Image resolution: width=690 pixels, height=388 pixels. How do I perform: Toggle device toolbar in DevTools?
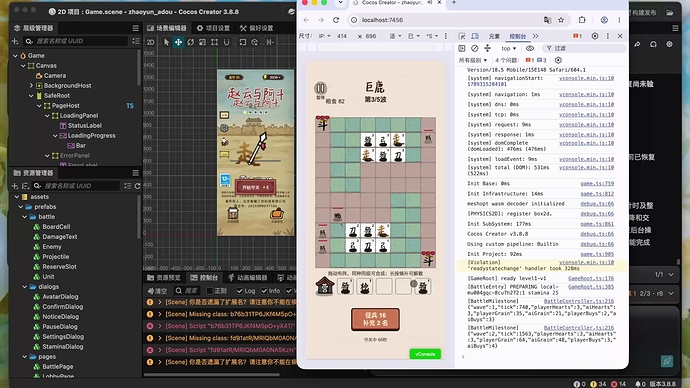click(475, 36)
